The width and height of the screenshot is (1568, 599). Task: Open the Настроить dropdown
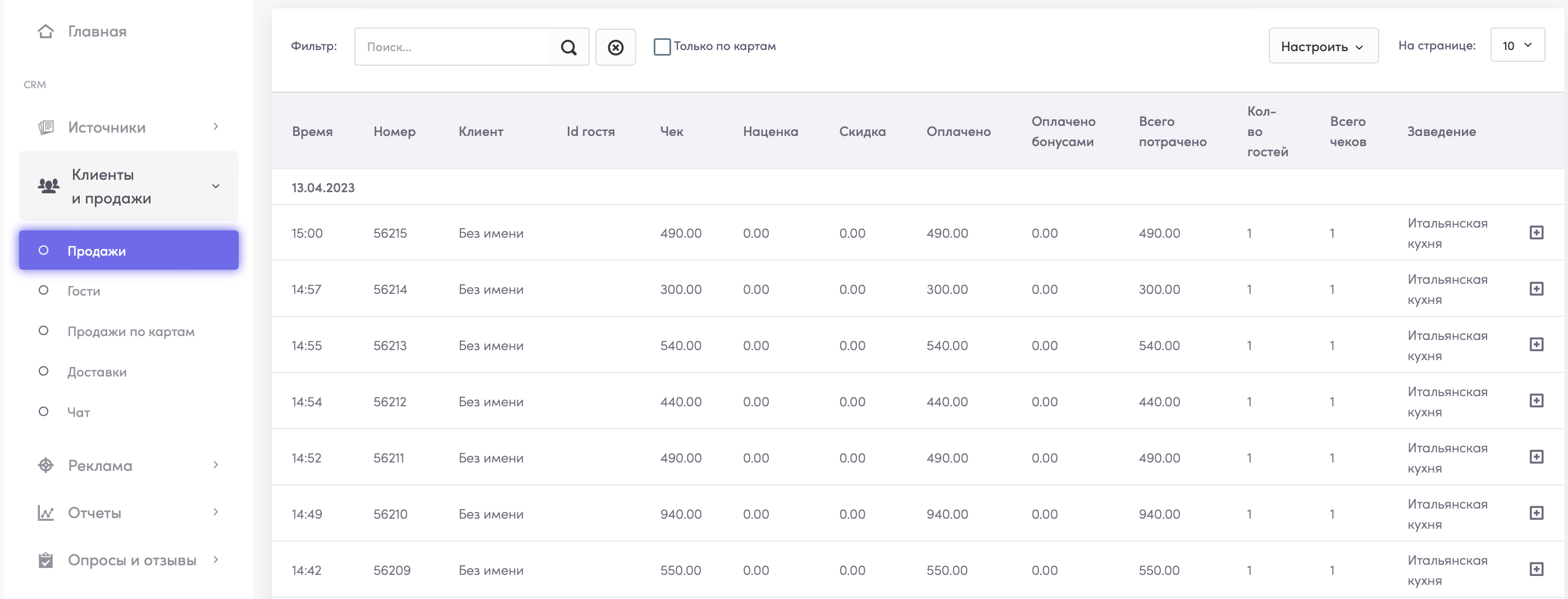pos(1323,46)
